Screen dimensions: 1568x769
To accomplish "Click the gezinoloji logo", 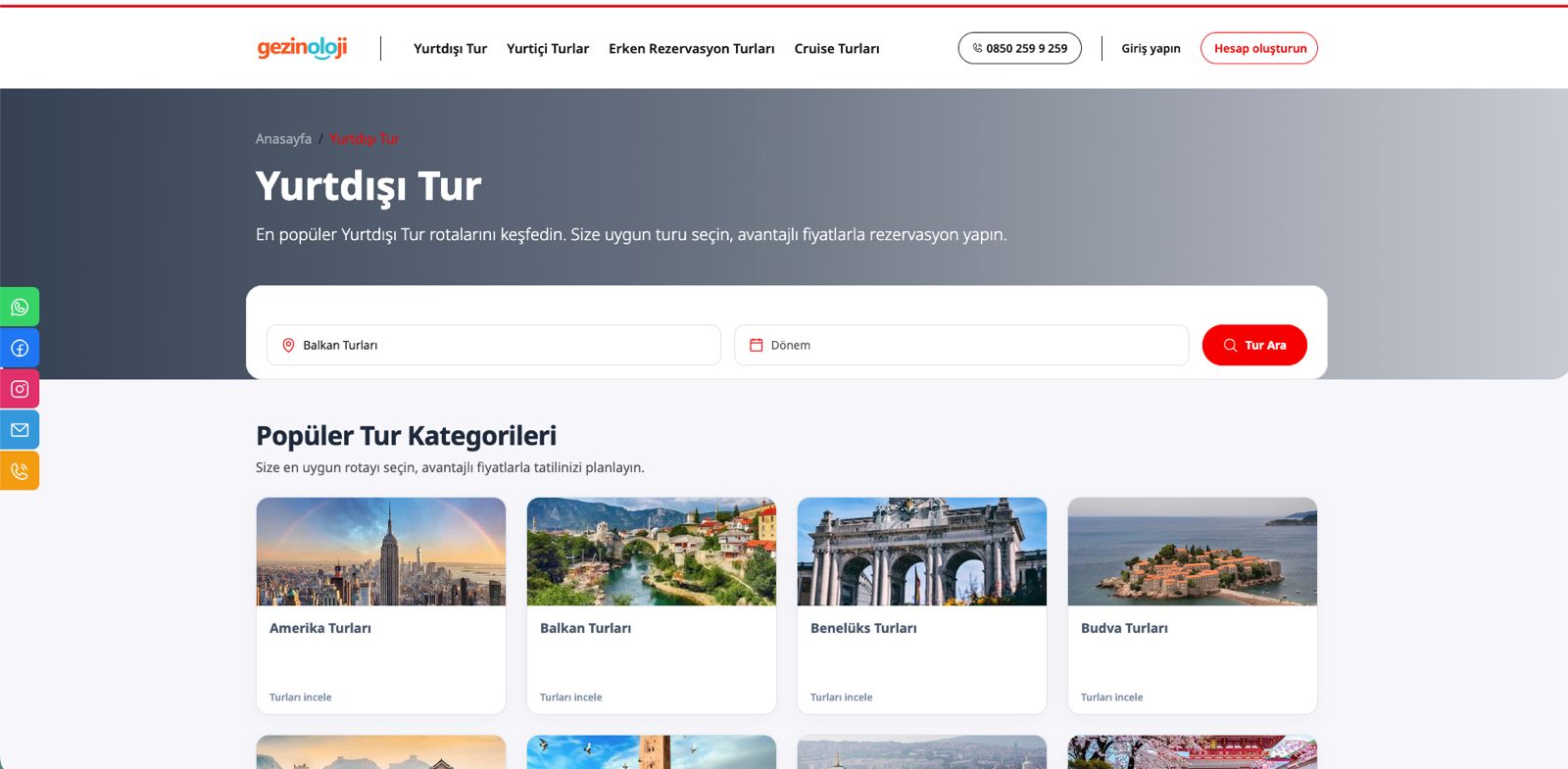I will coord(302,48).
